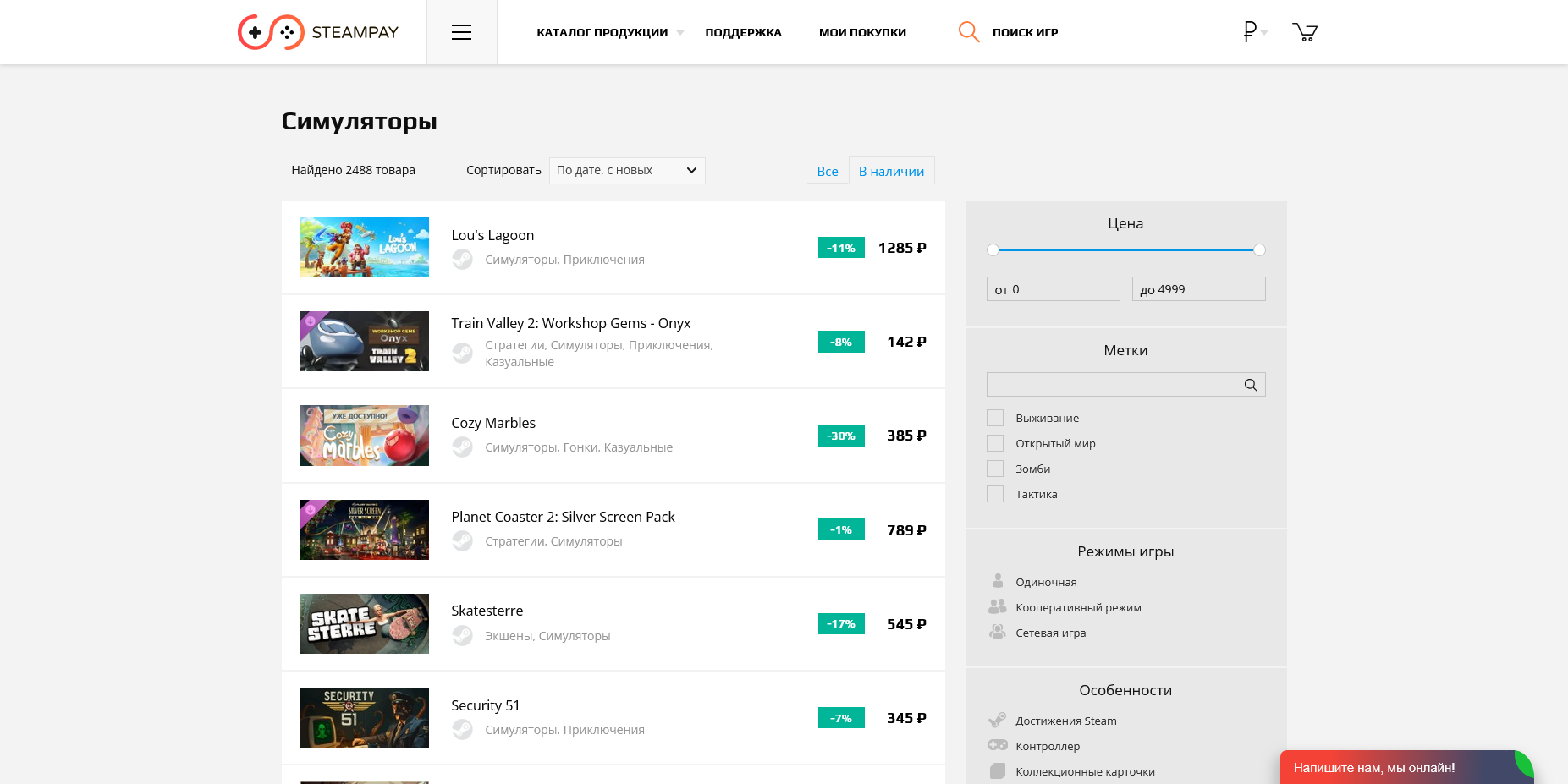1568x784 pixels.
Task: Open the Security 51 thumbnail image
Action: (x=365, y=717)
